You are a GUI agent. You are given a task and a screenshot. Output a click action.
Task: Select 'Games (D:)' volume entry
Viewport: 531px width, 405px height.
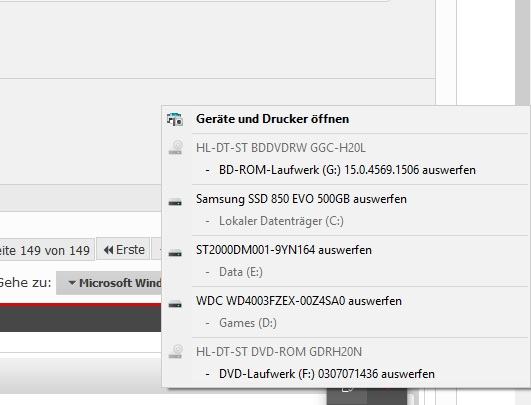(248, 323)
